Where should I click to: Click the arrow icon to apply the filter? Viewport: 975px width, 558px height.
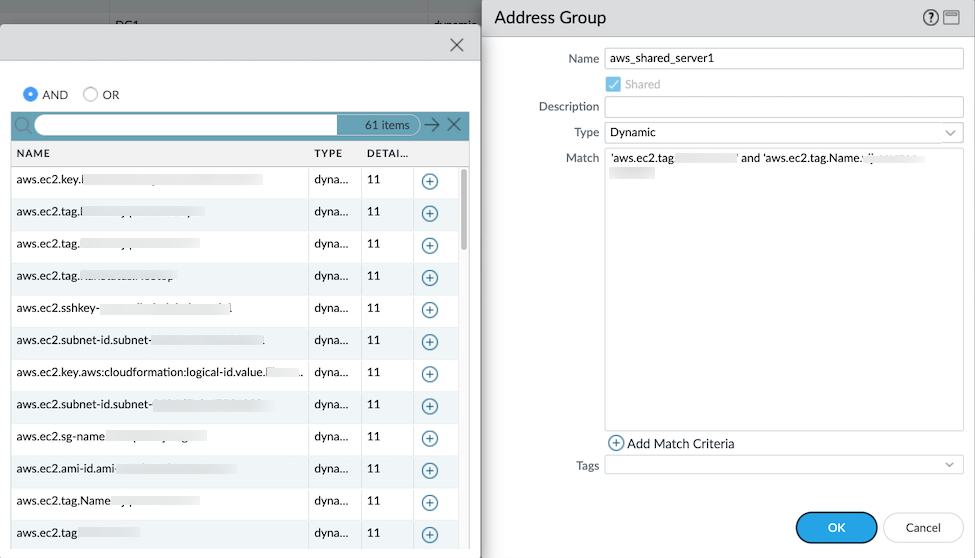[x=431, y=125]
